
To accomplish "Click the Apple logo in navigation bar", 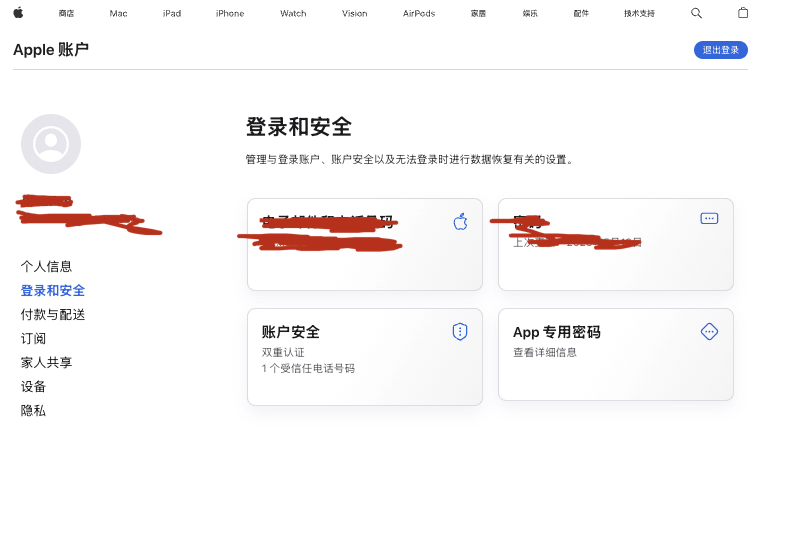I will coord(18,13).
